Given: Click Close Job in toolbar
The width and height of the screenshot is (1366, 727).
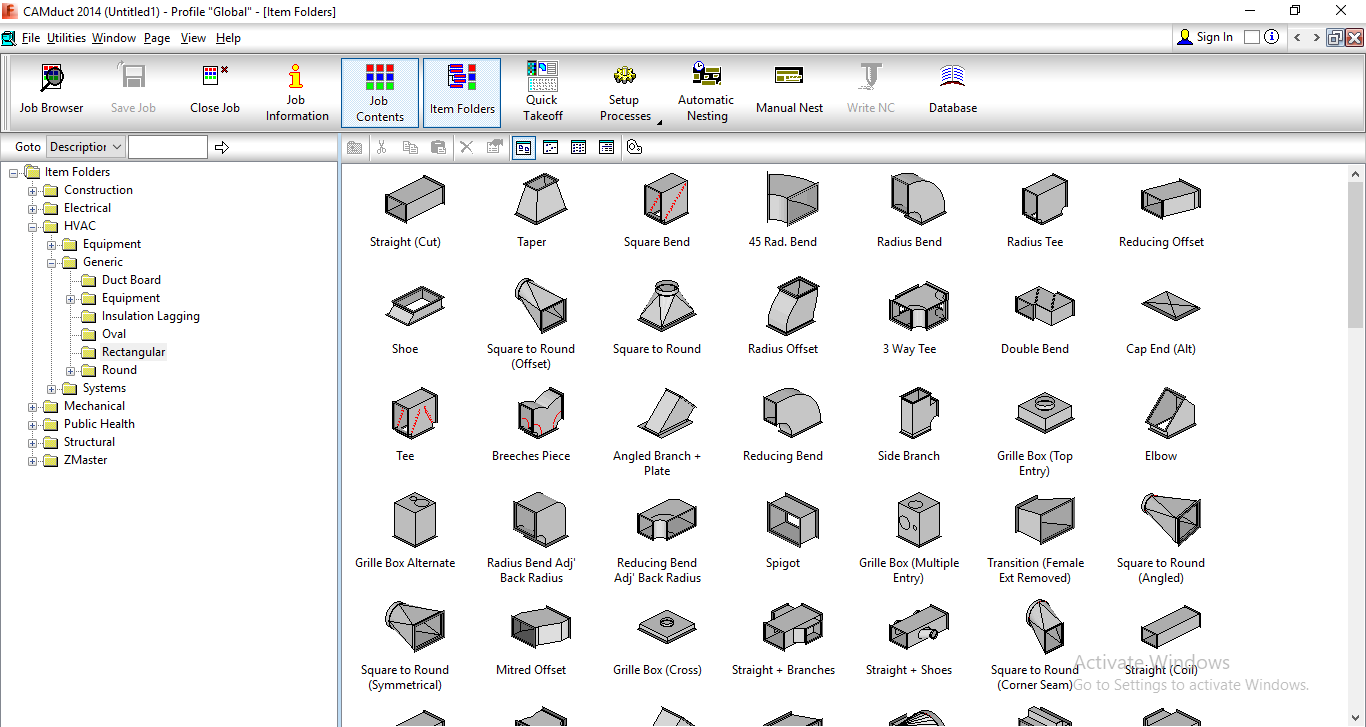Looking at the screenshot, I should pos(215,89).
